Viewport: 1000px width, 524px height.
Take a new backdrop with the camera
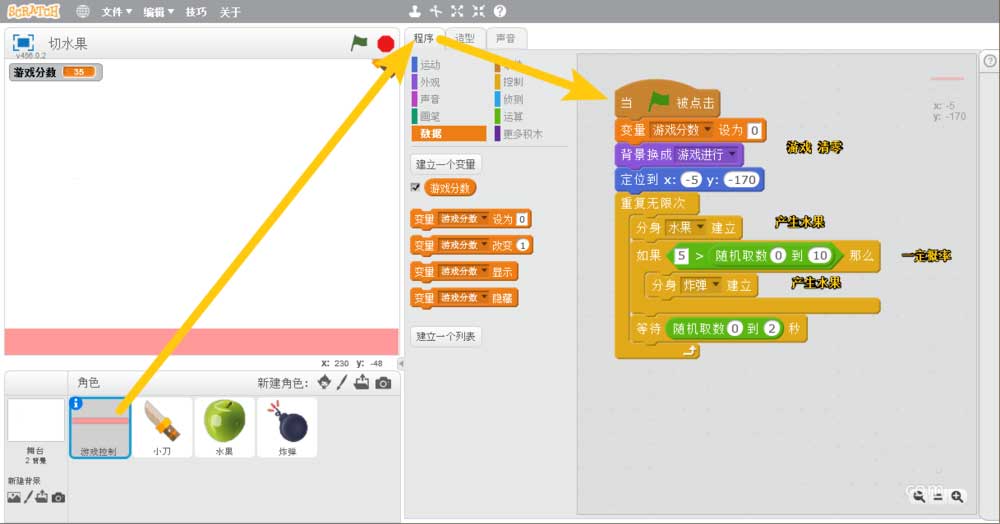(58, 497)
